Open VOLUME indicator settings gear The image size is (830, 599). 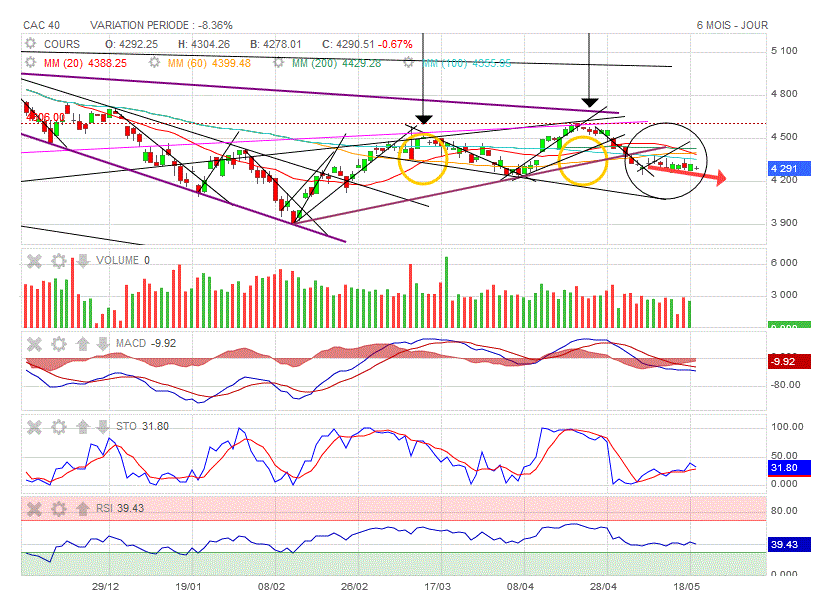point(58,260)
